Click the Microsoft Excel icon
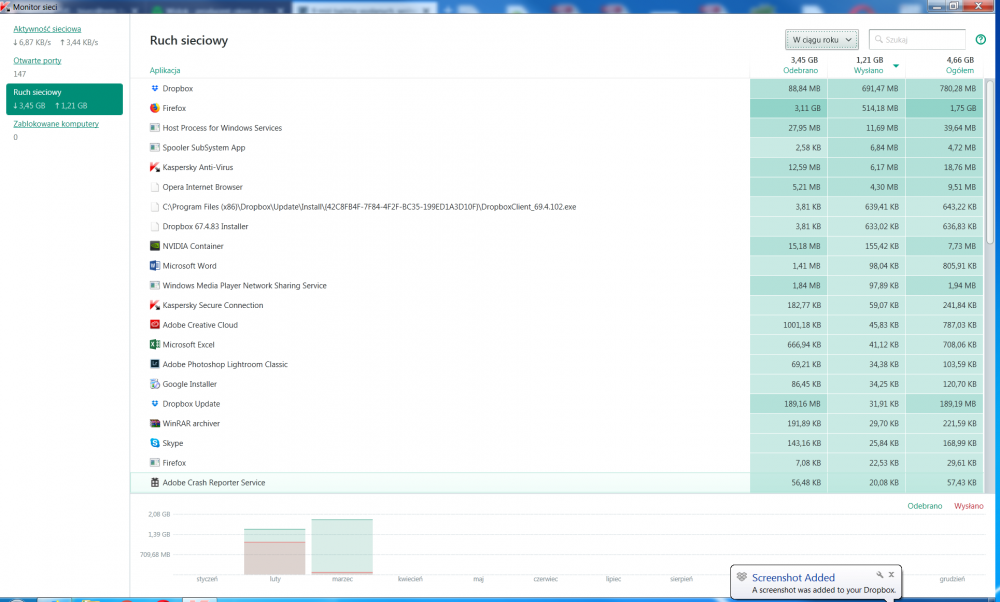The height and width of the screenshot is (602, 1000). tap(154, 344)
